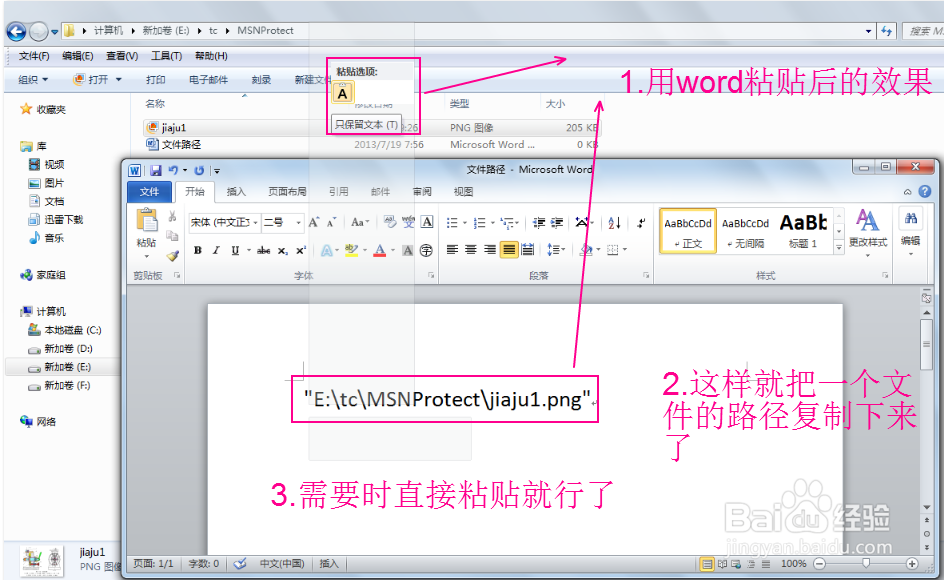
Task: Click the Decrease Indent icon
Action: [x=539, y=223]
